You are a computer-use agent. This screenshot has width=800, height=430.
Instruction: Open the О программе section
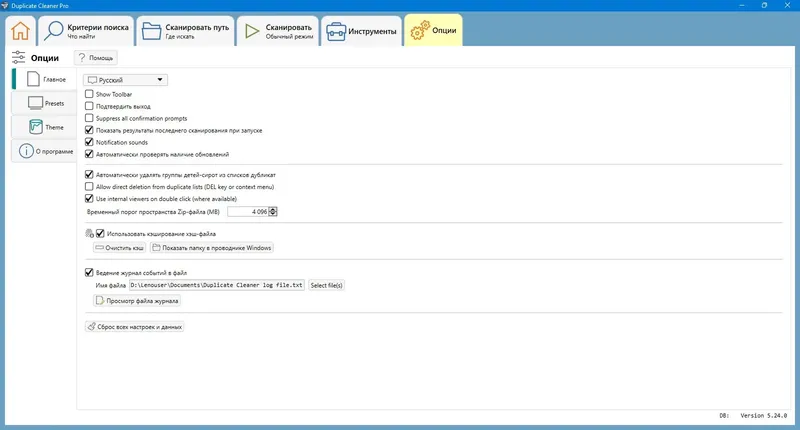pos(44,151)
